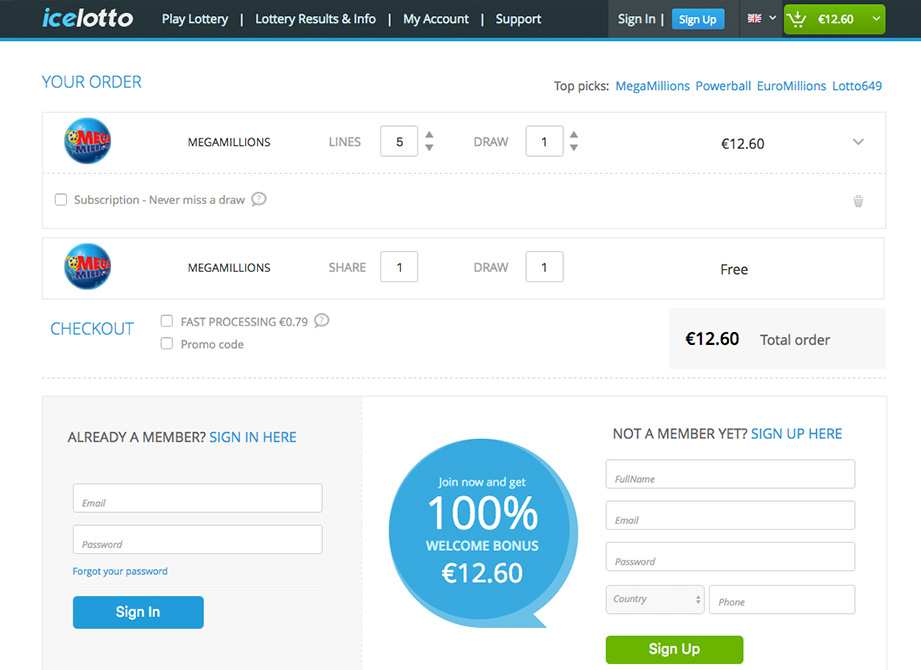921x670 pixels.
Task: Focus the Draw field in Share row
Action: (544, 267)
